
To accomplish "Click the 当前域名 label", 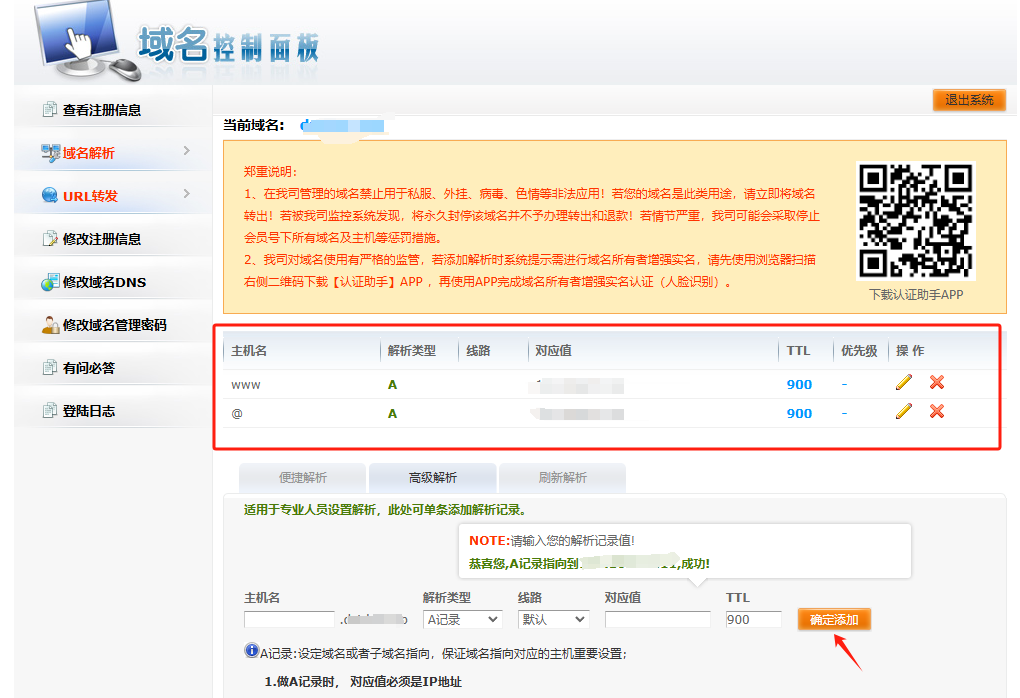I will (254, 125).
